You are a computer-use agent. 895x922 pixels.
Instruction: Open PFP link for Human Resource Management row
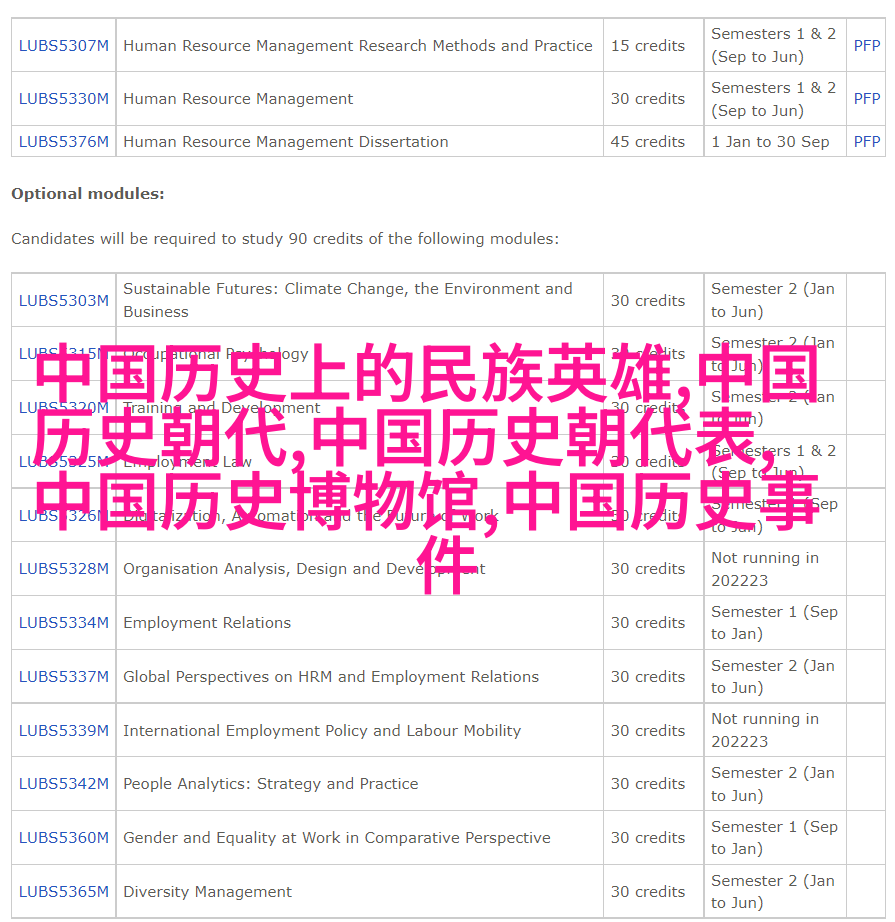[x=866, y=99]
